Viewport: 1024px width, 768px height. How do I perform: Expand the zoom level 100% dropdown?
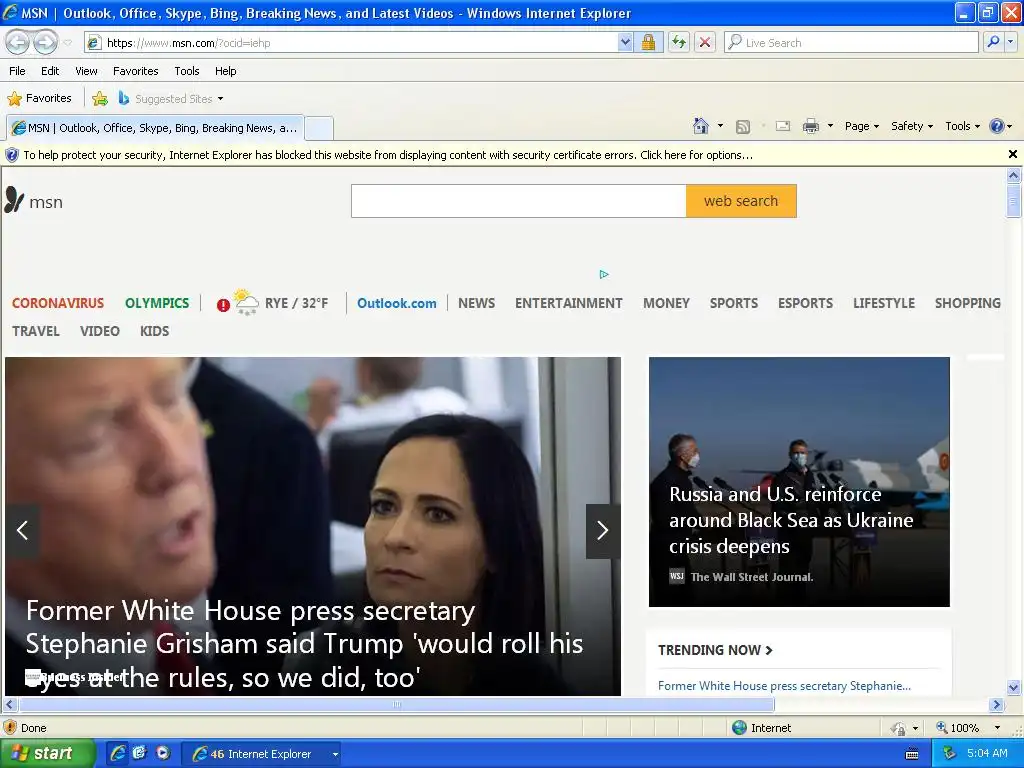point(997,728)
